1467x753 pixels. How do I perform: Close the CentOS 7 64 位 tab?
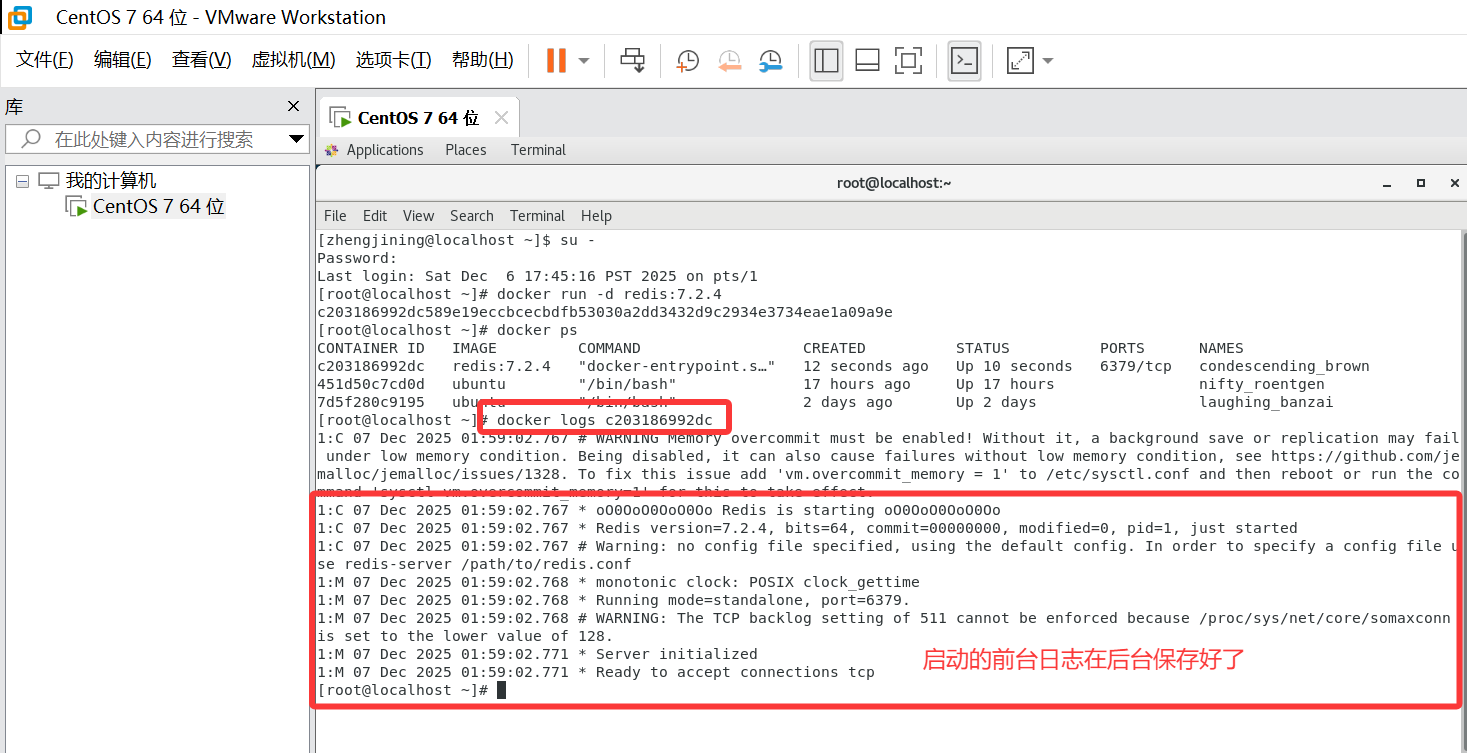[501, 118]
